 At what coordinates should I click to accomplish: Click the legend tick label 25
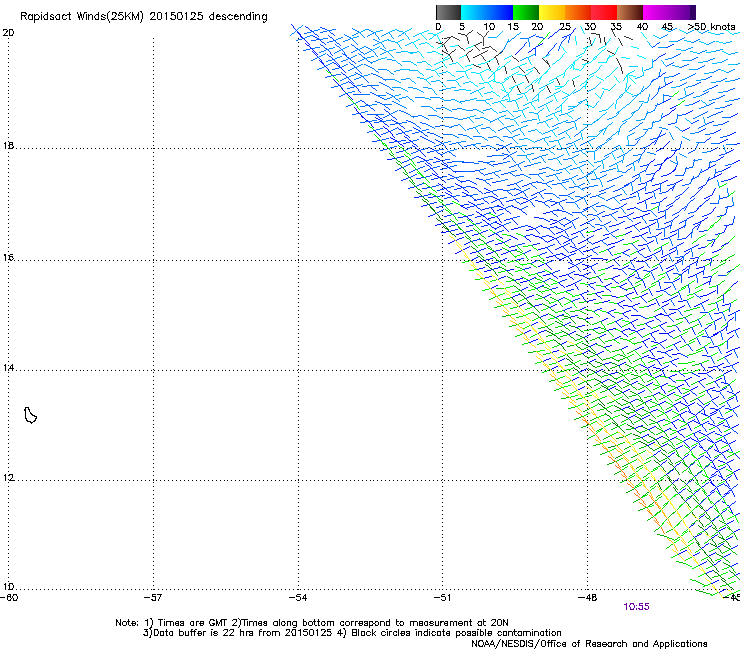[x=565, y=27]
